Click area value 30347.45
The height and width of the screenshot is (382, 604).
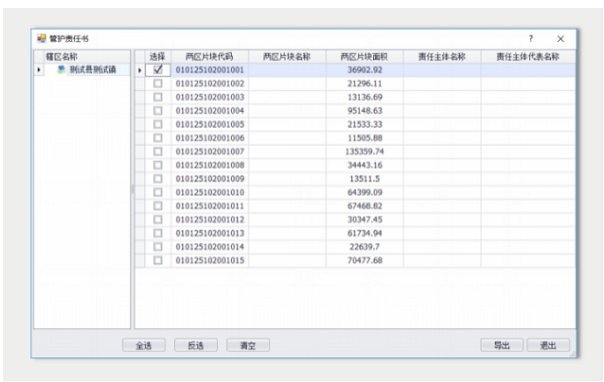pyautogui.click(x=365, y=219)
